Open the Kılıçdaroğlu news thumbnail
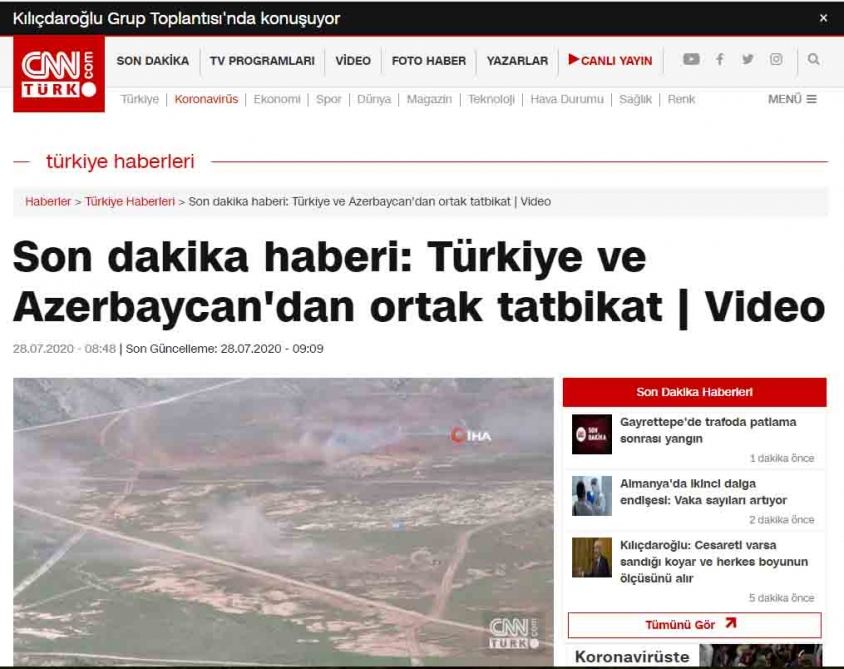Viewport: 844px width, 669px height. [592, 557]
